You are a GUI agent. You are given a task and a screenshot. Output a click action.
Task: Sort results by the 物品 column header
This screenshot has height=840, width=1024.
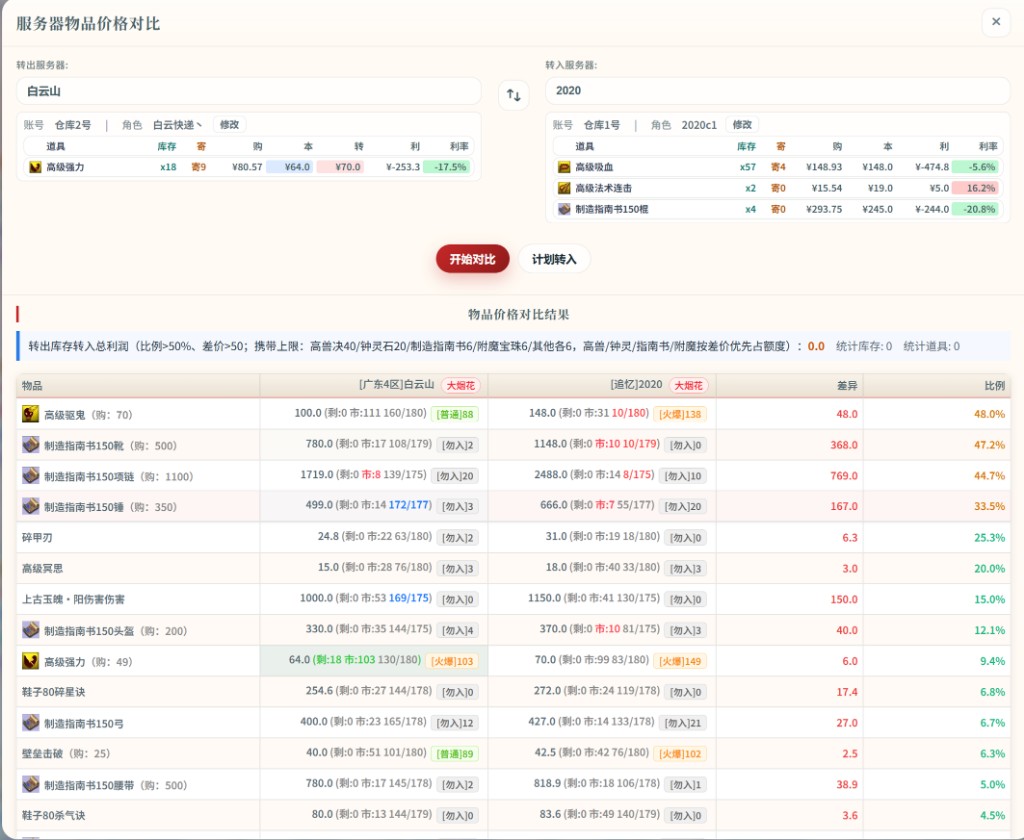32,385
